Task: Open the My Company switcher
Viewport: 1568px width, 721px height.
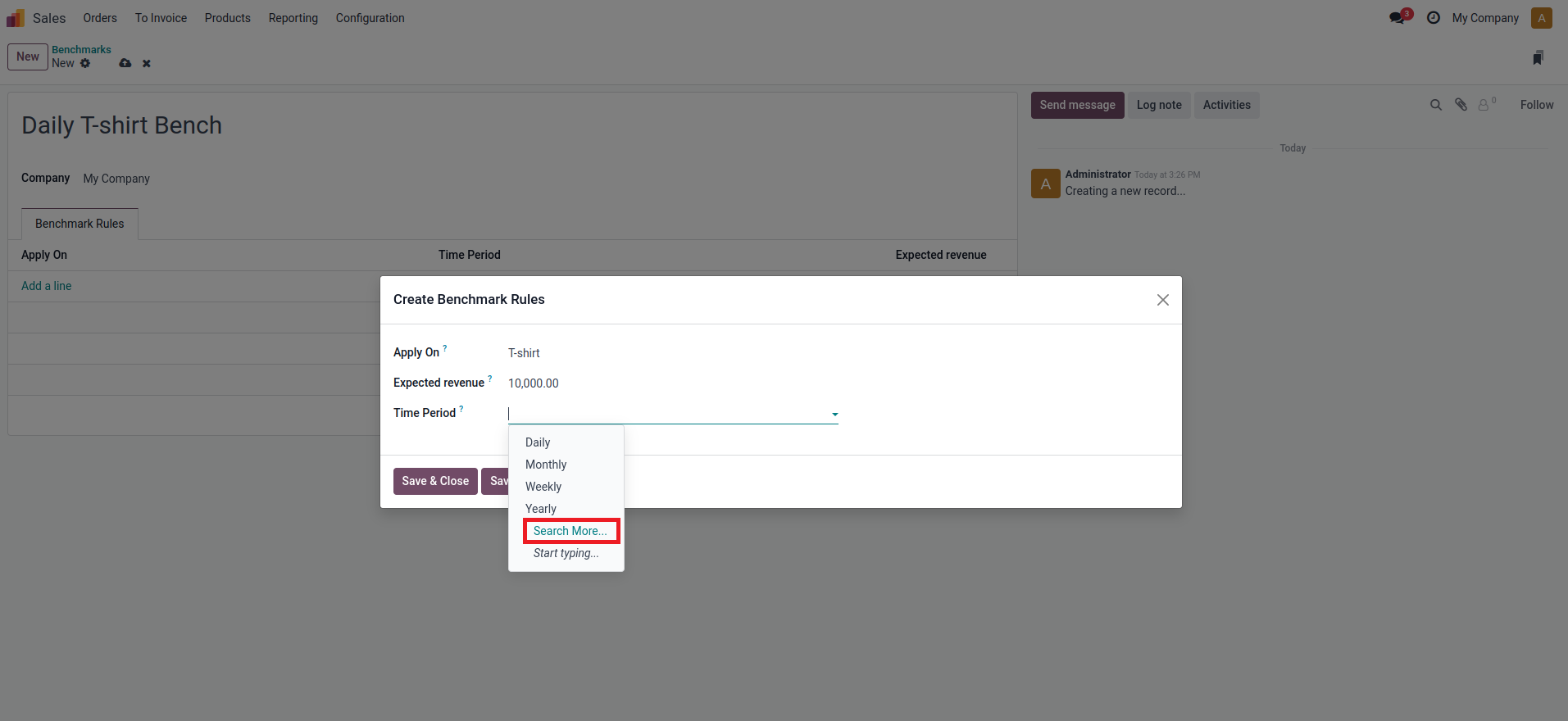Action: pos(1485,18)
